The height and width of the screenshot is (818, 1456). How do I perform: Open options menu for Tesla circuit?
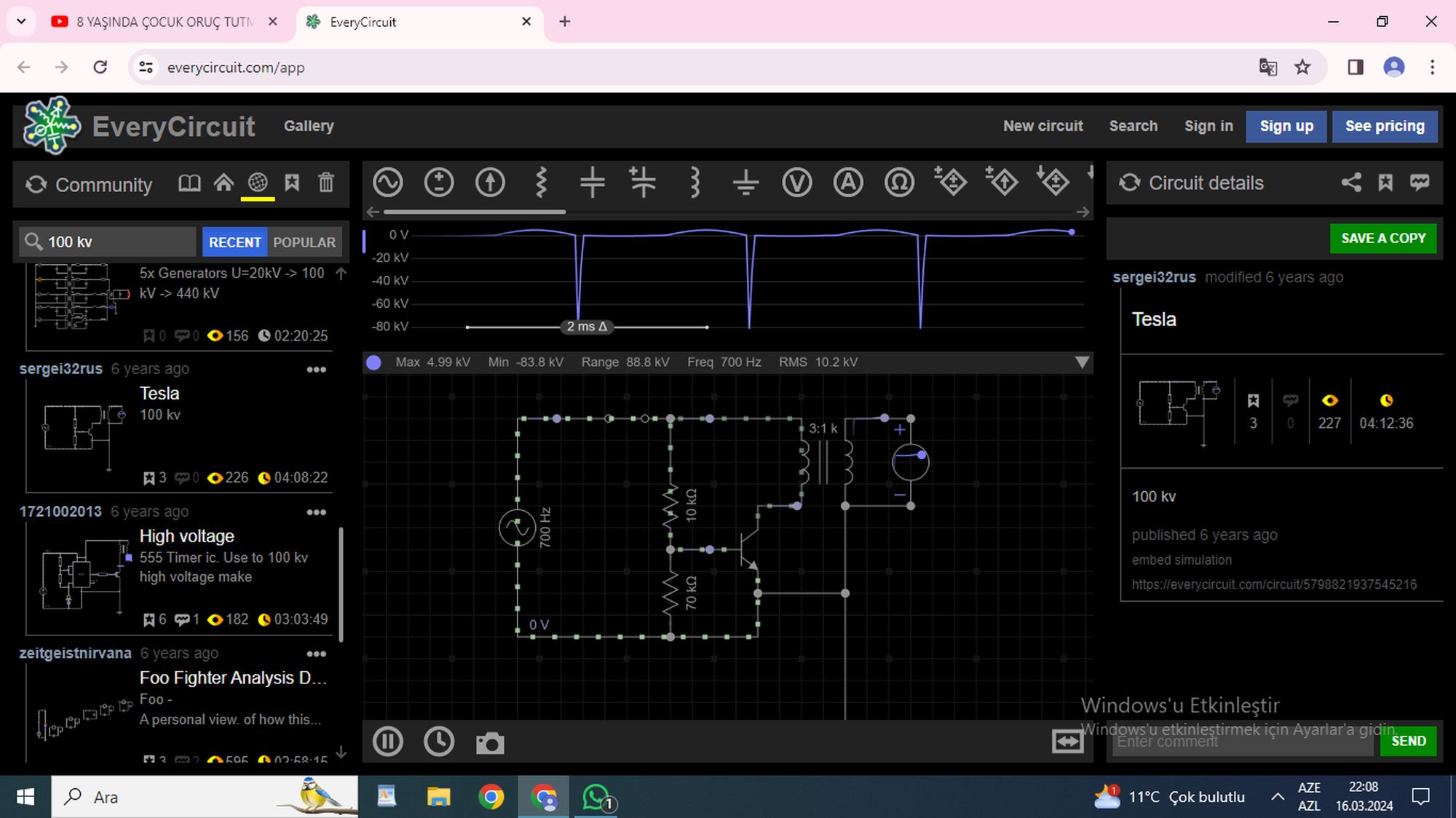(316, 370)
